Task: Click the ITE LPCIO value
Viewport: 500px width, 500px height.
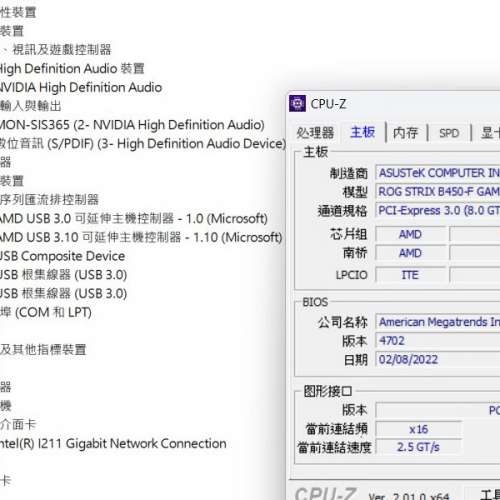Action: tap(411, 275)
